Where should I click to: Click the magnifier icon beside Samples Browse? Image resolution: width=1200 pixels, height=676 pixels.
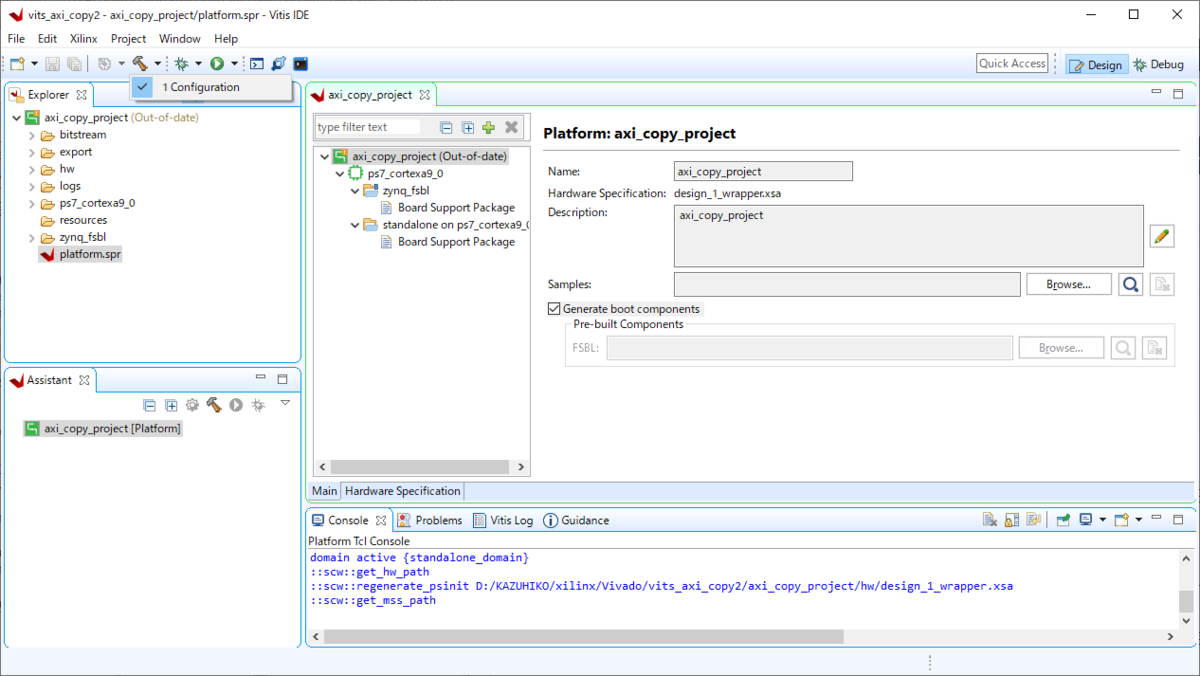point(1130,284)
